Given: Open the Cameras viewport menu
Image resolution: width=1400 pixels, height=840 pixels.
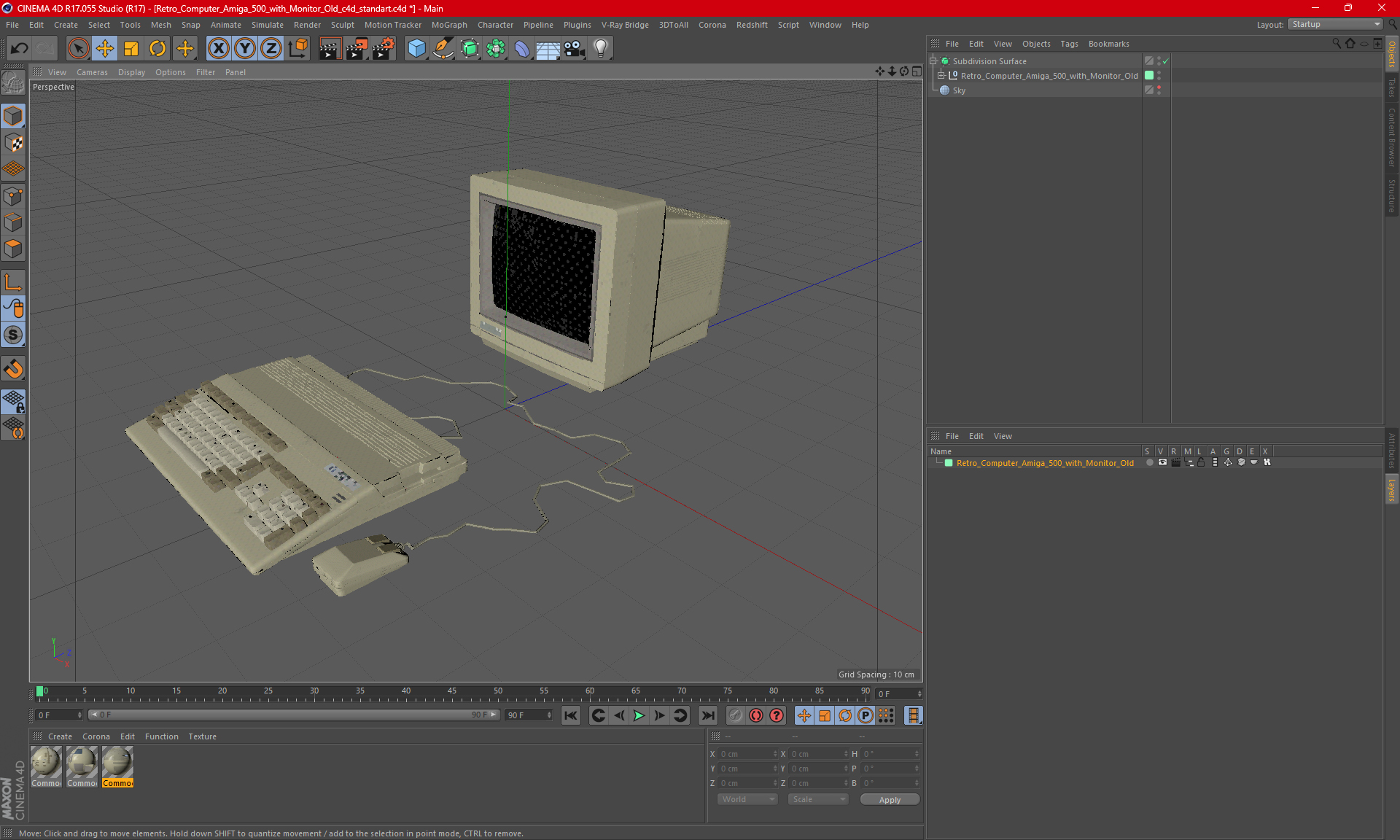Looking at the screenshot, I should click(x=92, y=72).
